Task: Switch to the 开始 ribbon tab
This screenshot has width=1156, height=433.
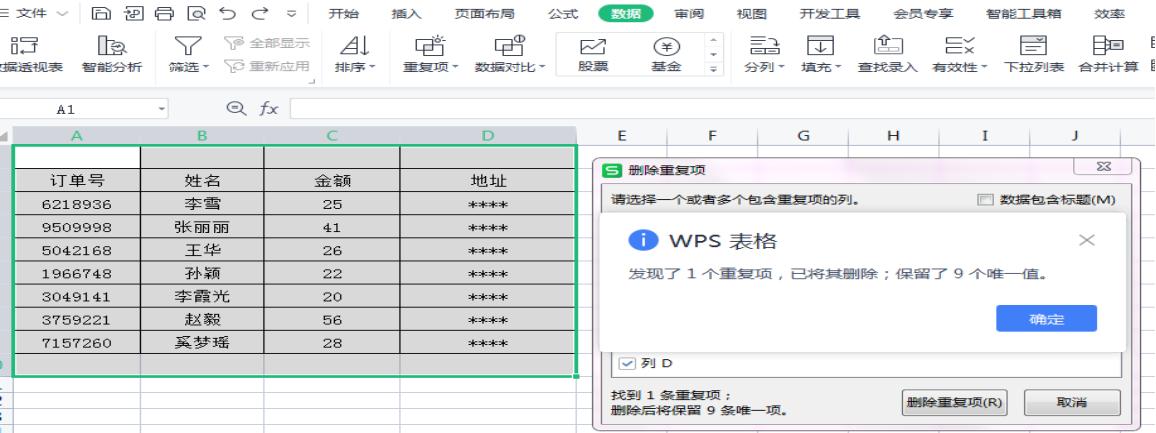Action: 344,13
